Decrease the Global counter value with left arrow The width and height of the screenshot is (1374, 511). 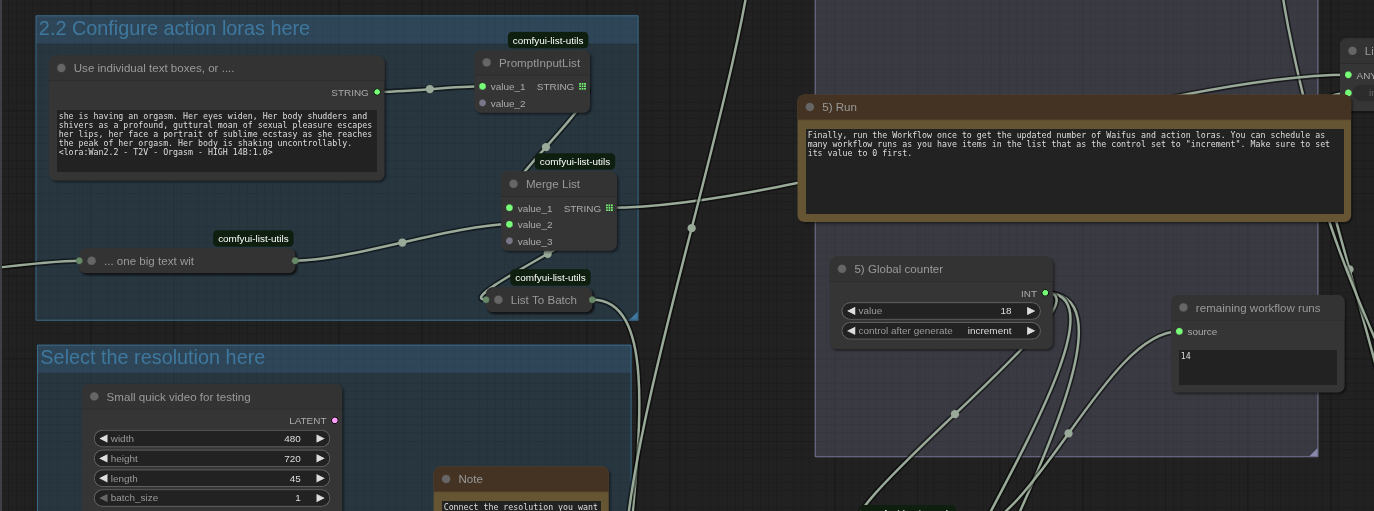click(851, 311)
